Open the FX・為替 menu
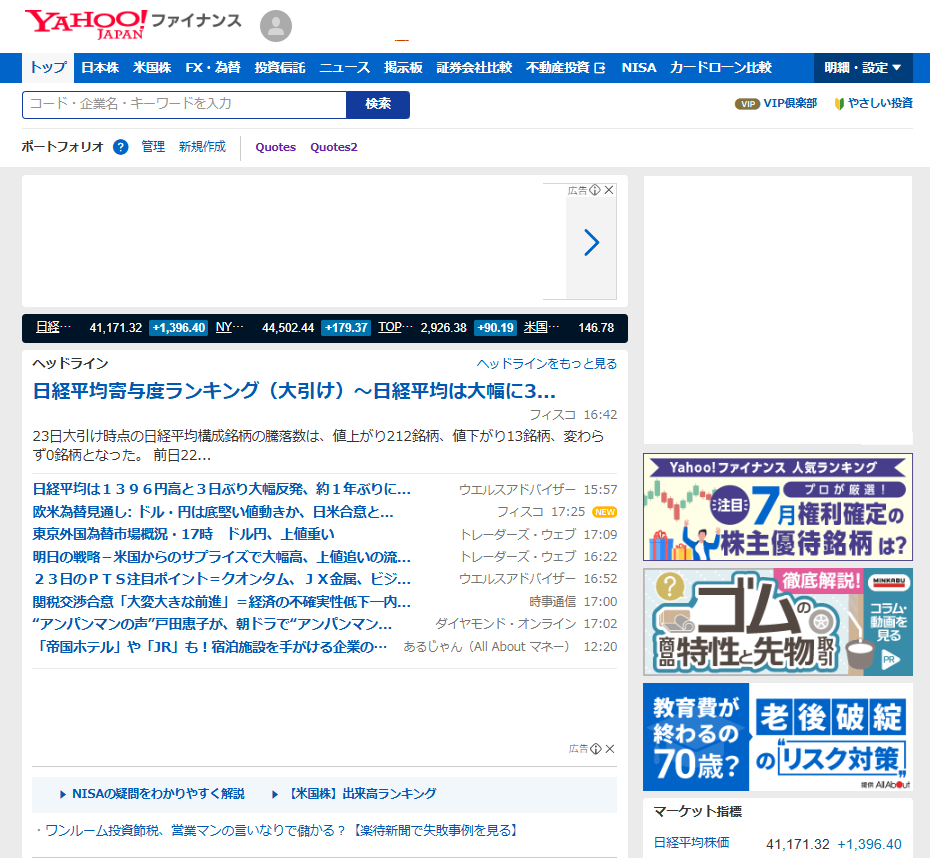This screenshot has width=930, height=858. pyautogui.click(x=213, y=68)
